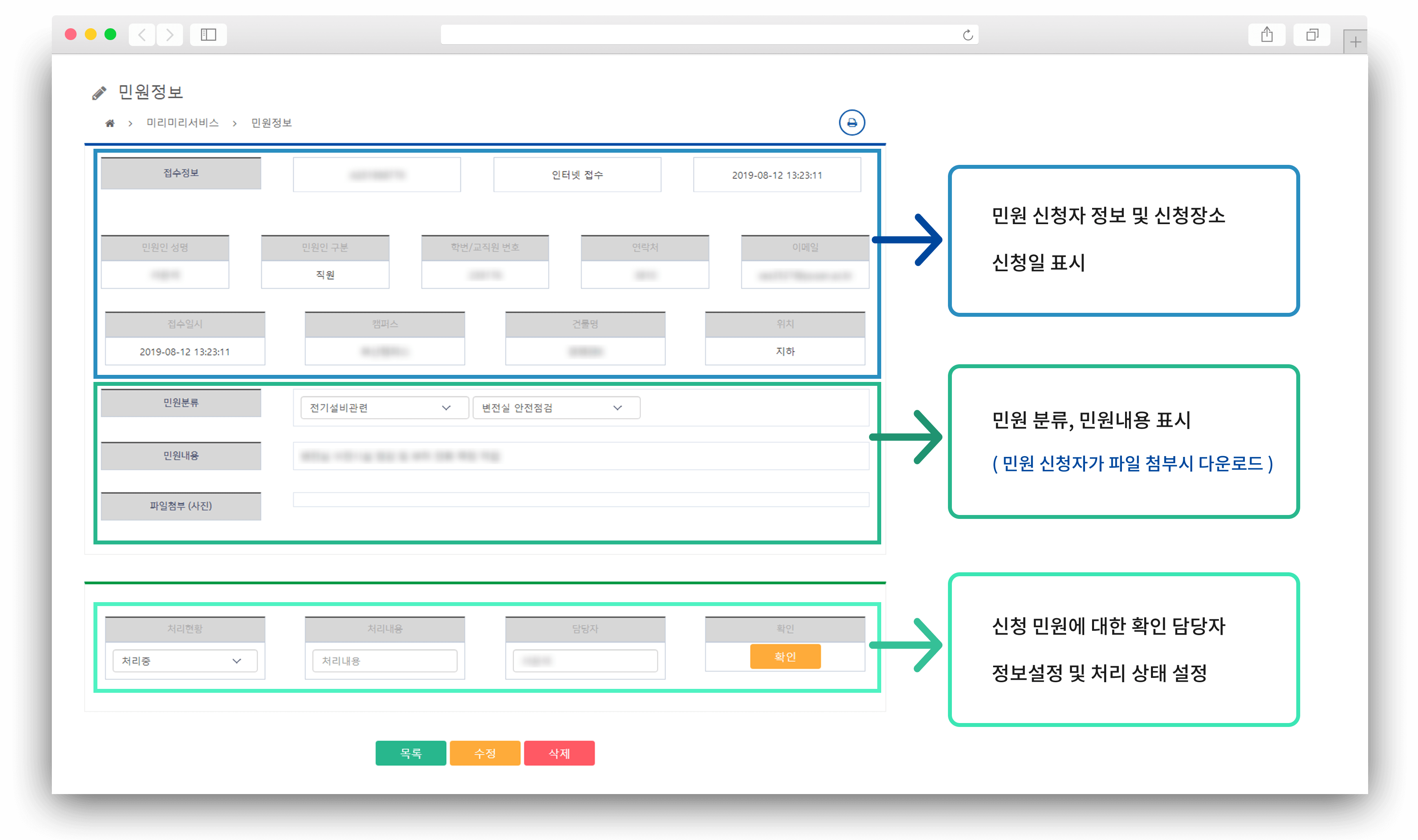Viewport: 1418px width, 840px height.
Task: Open the browser share icon
Action: (1266, 35)
